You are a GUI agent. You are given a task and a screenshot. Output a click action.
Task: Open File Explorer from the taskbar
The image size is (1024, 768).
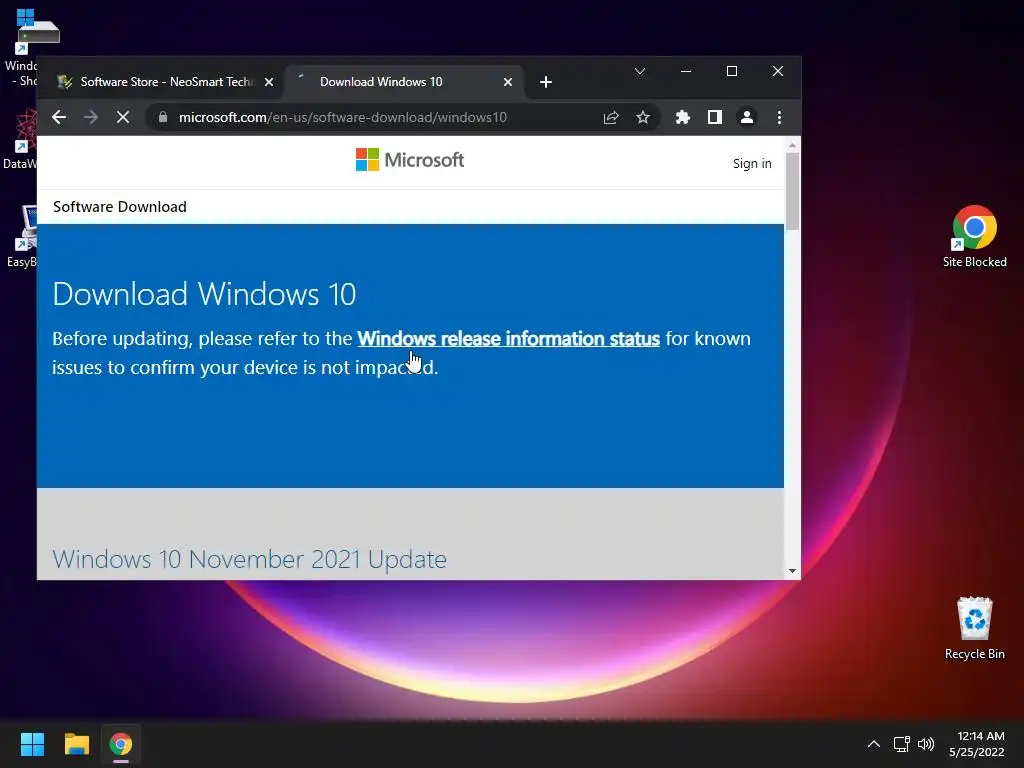pyautogui.click(x=76, y=744)
